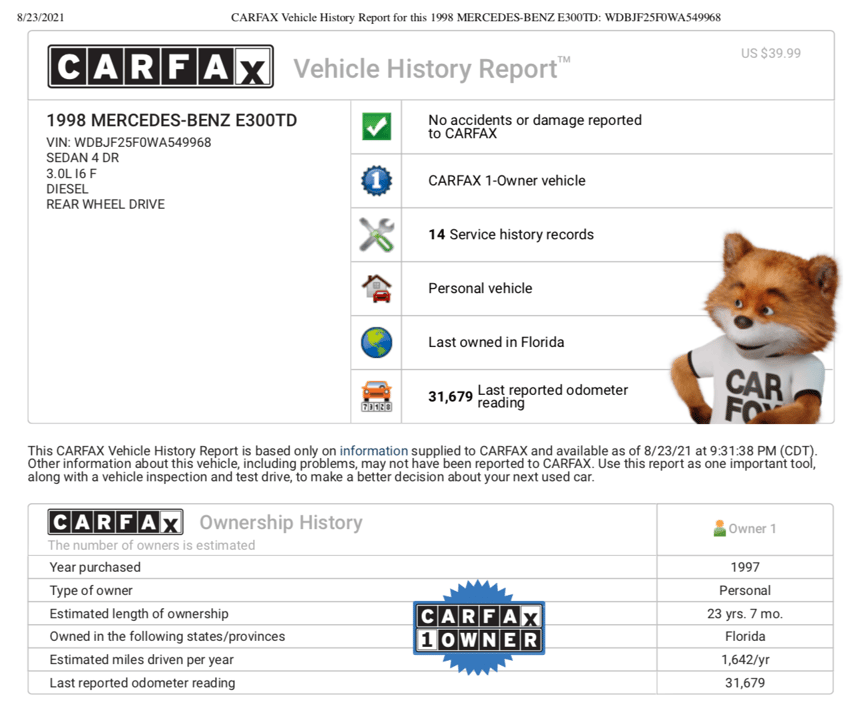This screenshot has height=718, width=860.
Task: Select 'CARFAX 1-Owner vehicle' row text
Action: click(506, 181)
